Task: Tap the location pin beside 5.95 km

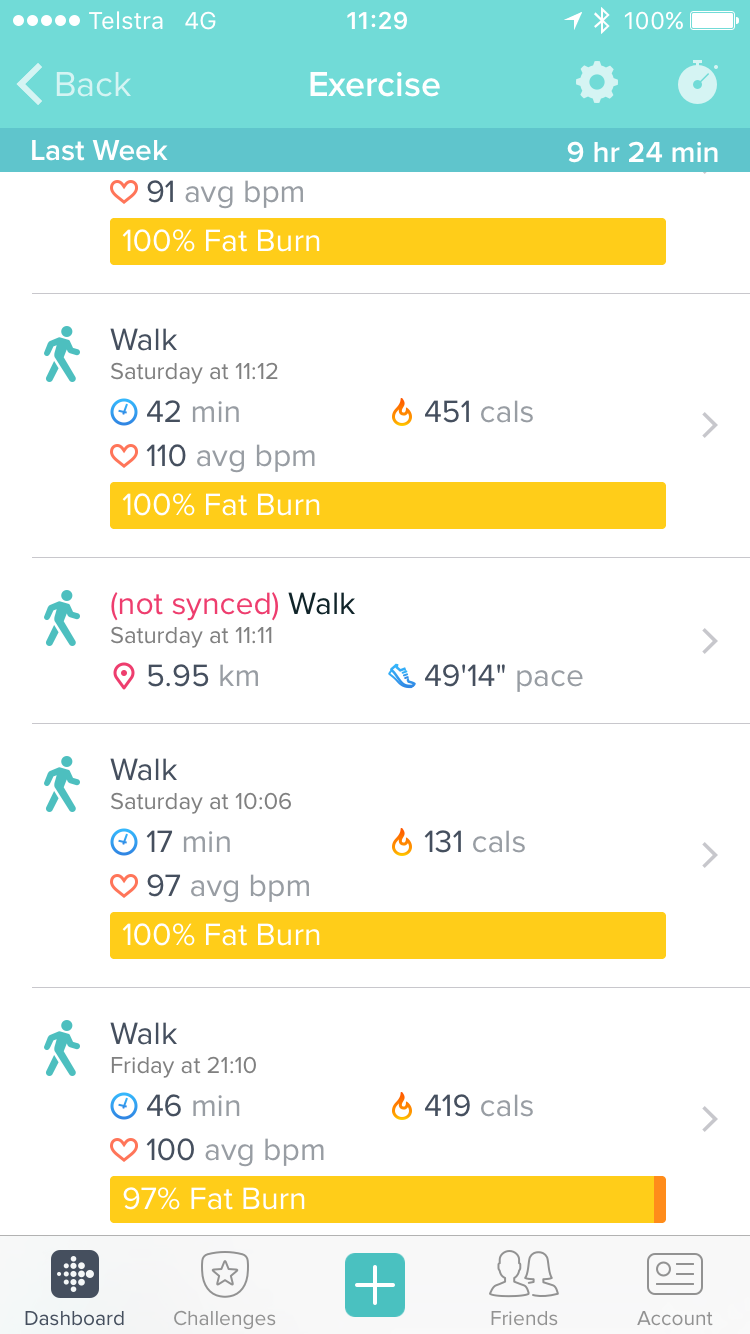Action: point(123,677)
